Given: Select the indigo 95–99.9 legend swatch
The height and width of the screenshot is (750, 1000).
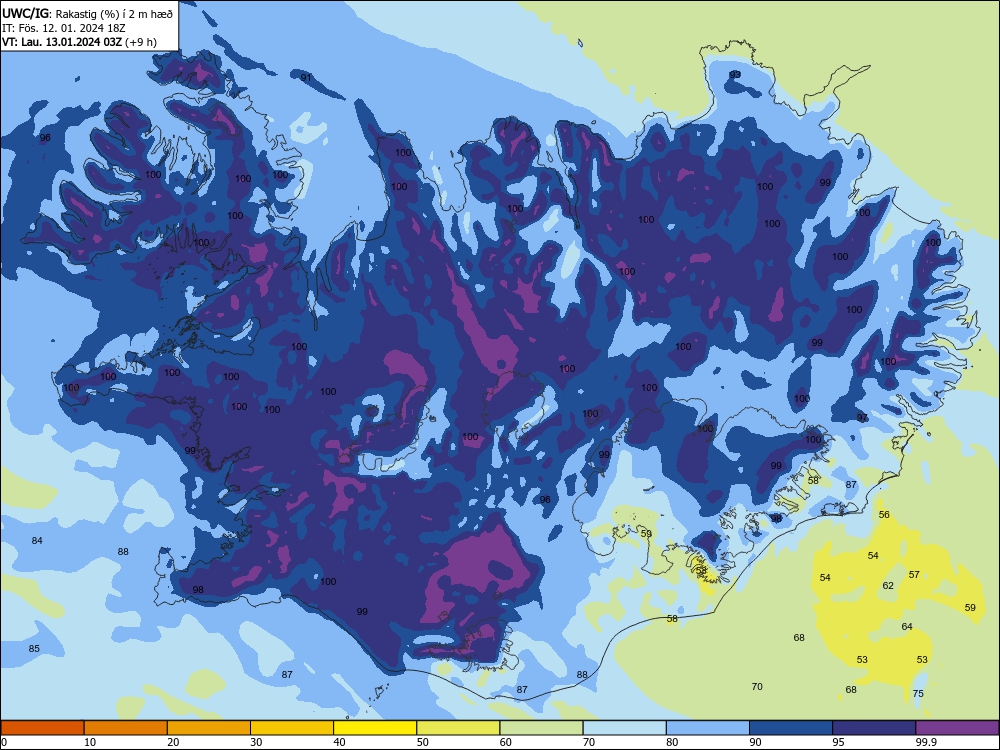Looking at the screenshot, I should coord(874,728).
